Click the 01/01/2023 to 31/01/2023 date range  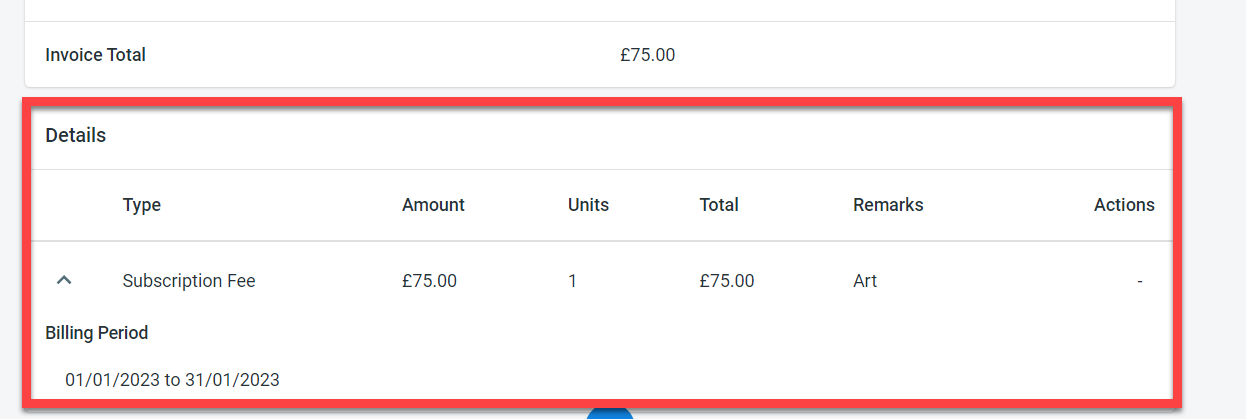coord(172,380)
